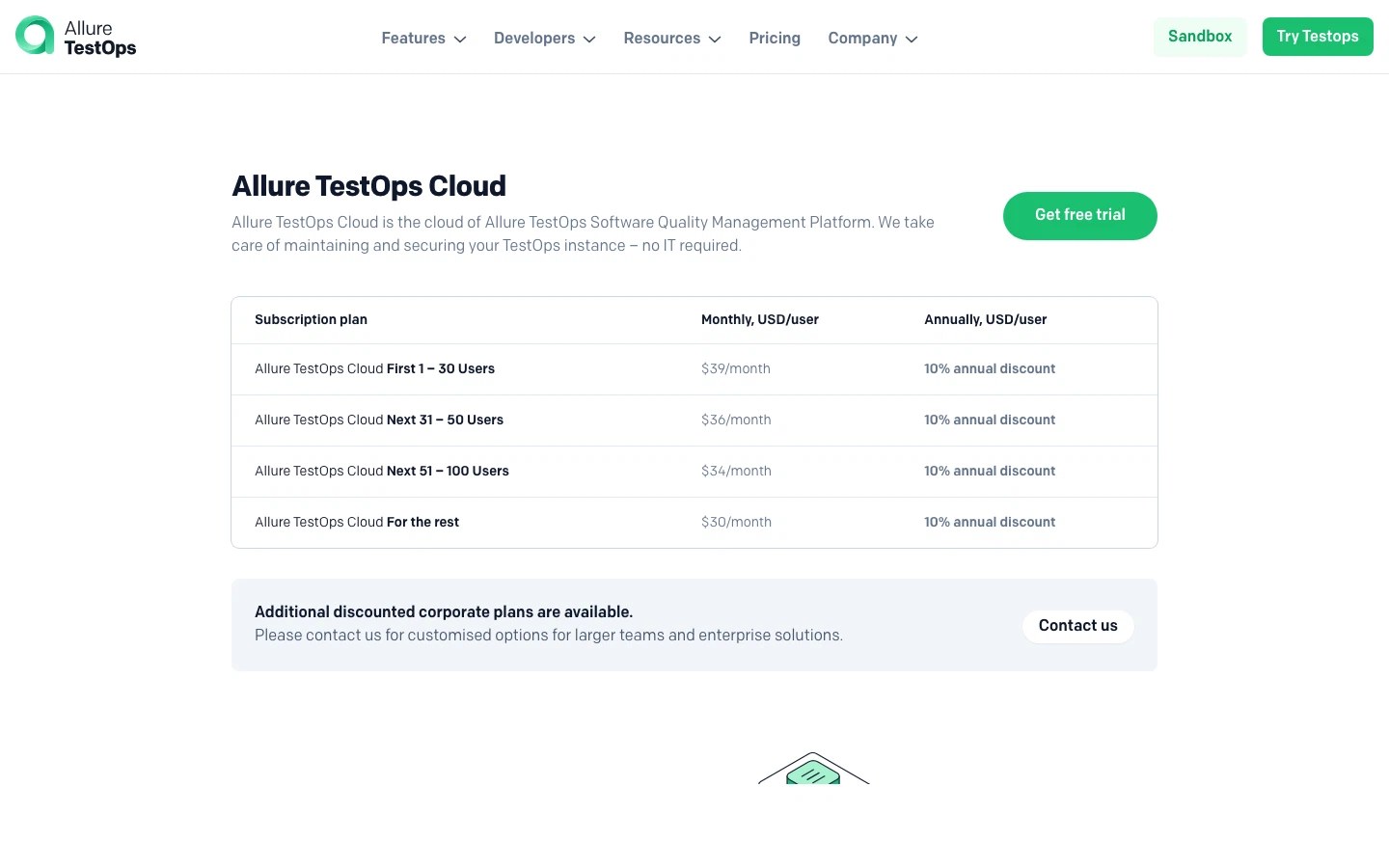
Task: Start with the Get free trial button
Action: click(x=1079, y=215)
